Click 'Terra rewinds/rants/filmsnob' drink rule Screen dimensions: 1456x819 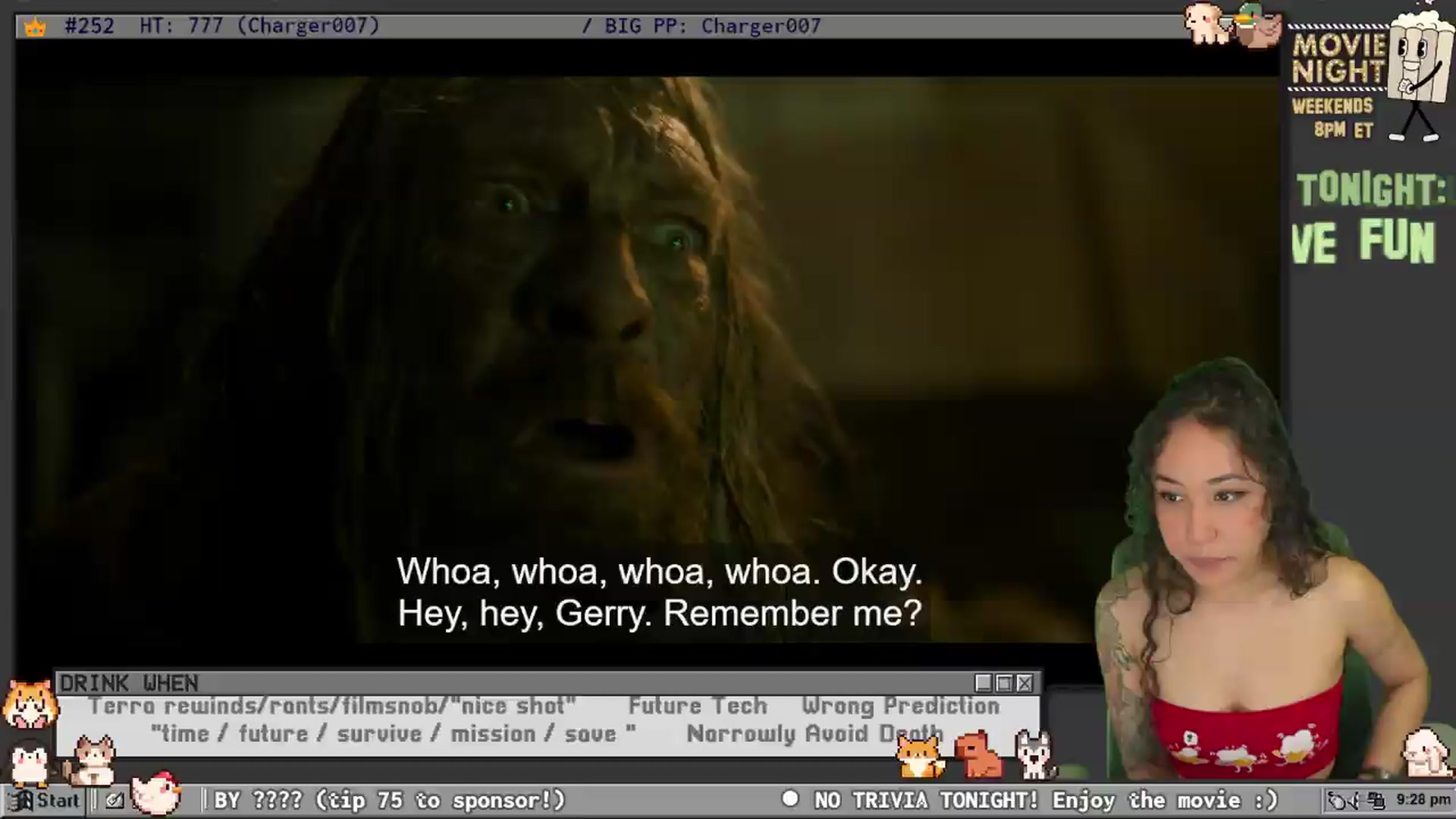(332, 706)
